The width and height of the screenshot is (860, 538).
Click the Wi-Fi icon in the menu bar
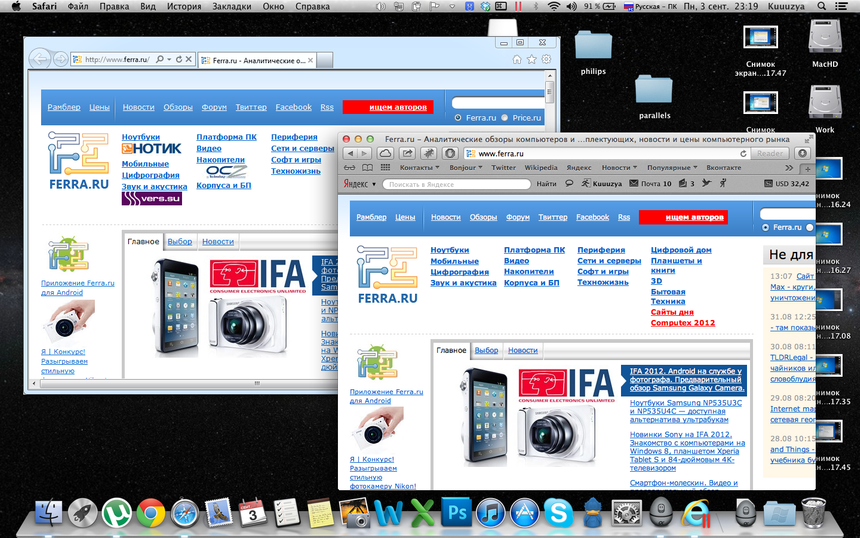pyautogui.click(x=555, y=7)
